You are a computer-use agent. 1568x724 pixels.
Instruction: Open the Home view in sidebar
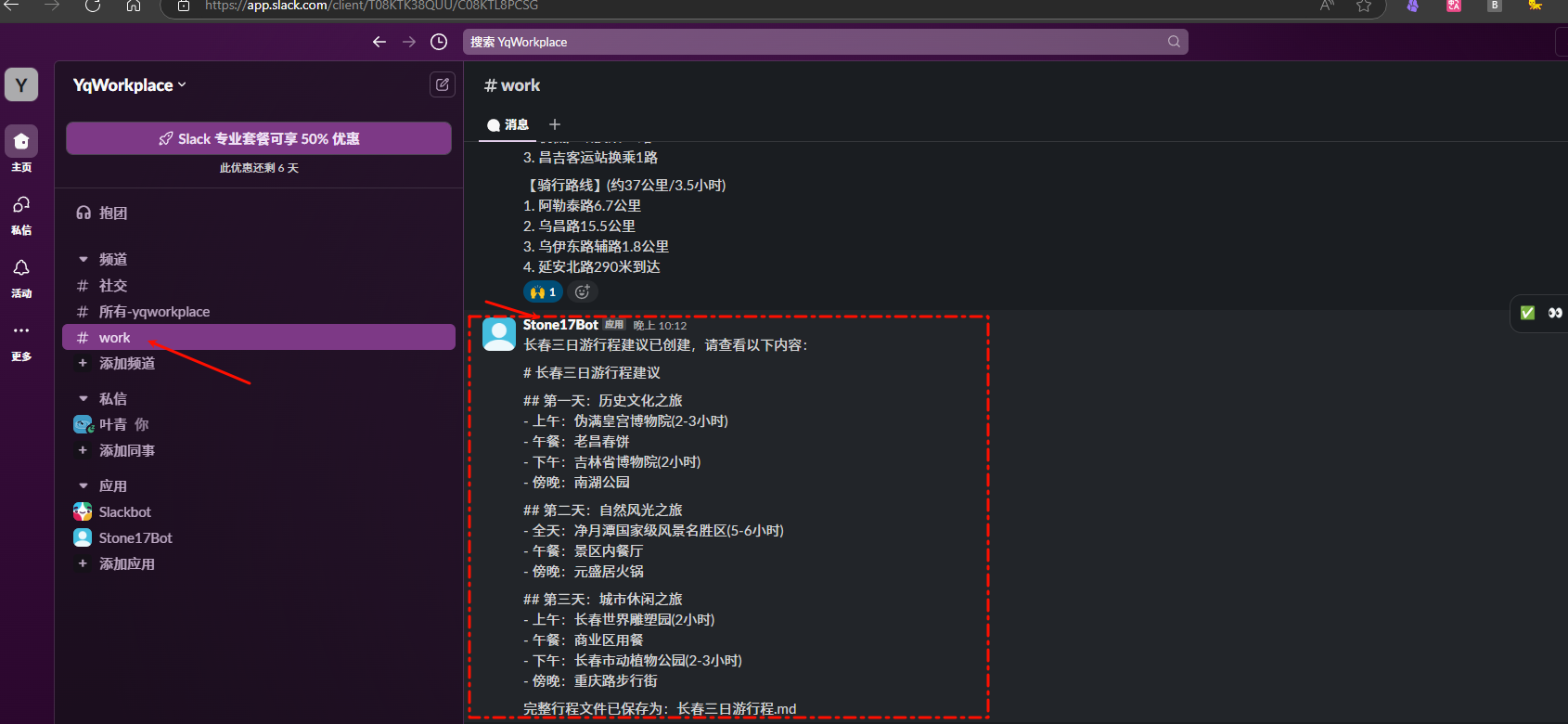21,142
